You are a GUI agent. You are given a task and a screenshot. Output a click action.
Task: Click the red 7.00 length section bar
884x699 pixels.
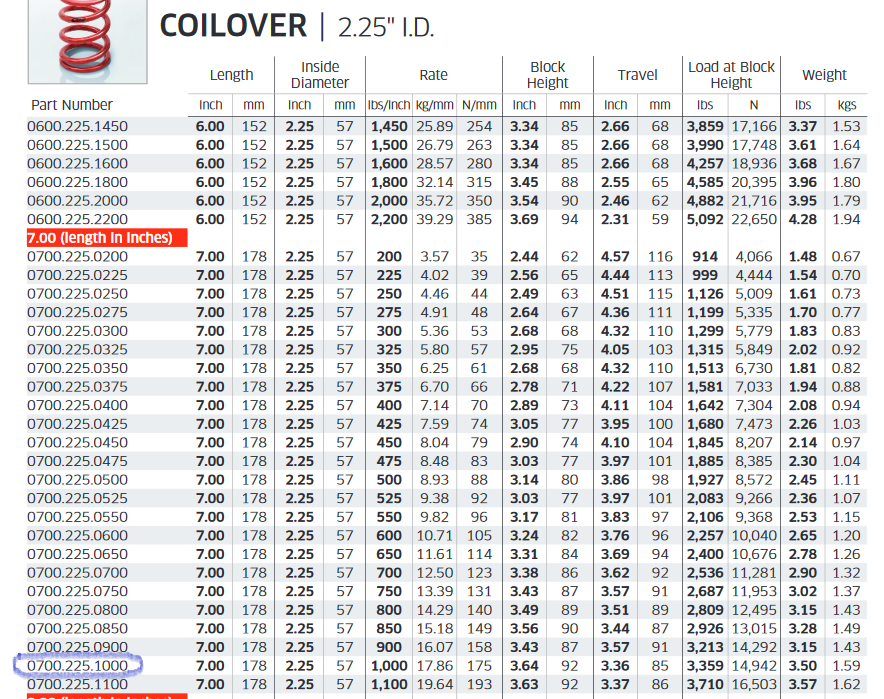(106, 238)
